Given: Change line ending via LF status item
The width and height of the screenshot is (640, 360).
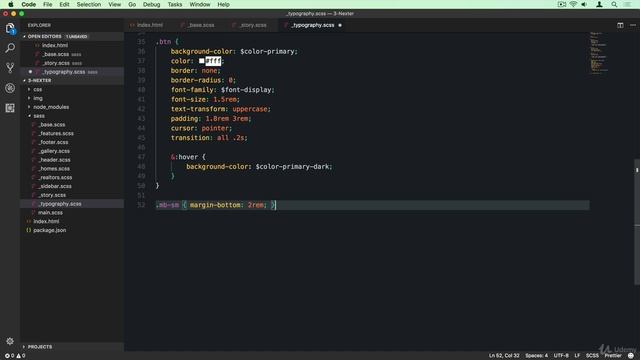Looking at the screenshot, I should [x=577, y=356].
